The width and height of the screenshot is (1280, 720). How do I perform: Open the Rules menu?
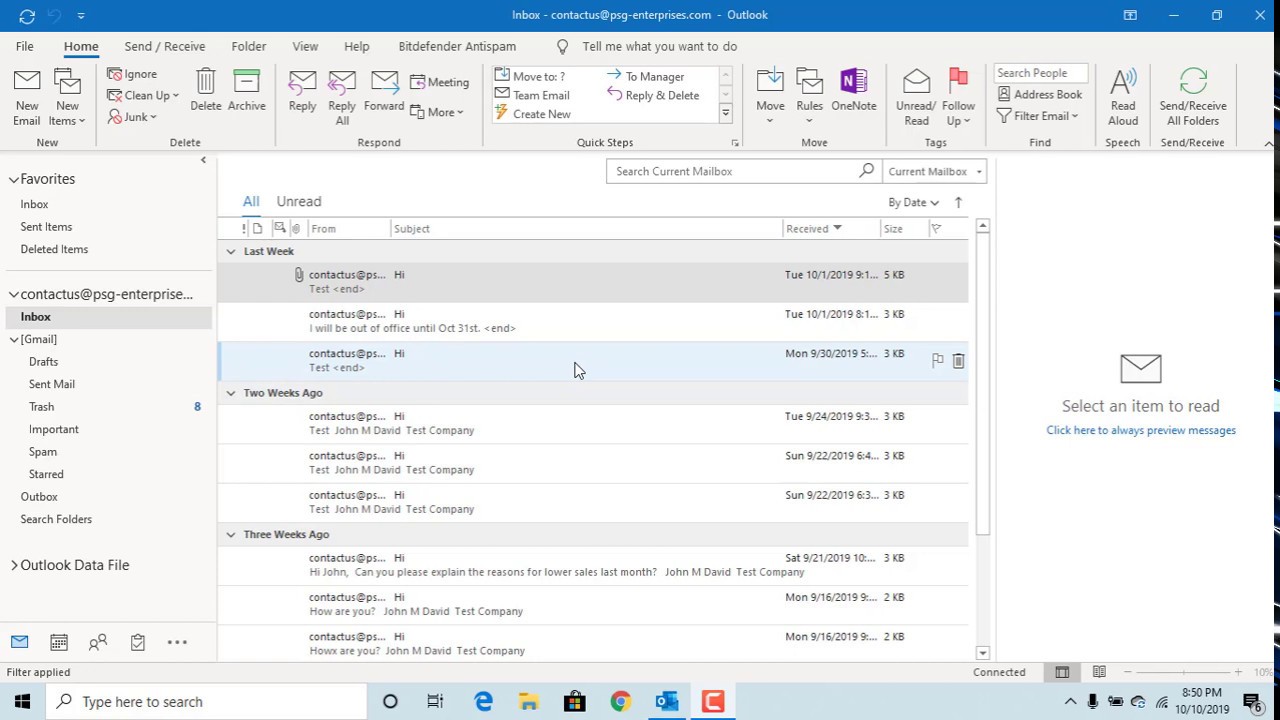810,97
